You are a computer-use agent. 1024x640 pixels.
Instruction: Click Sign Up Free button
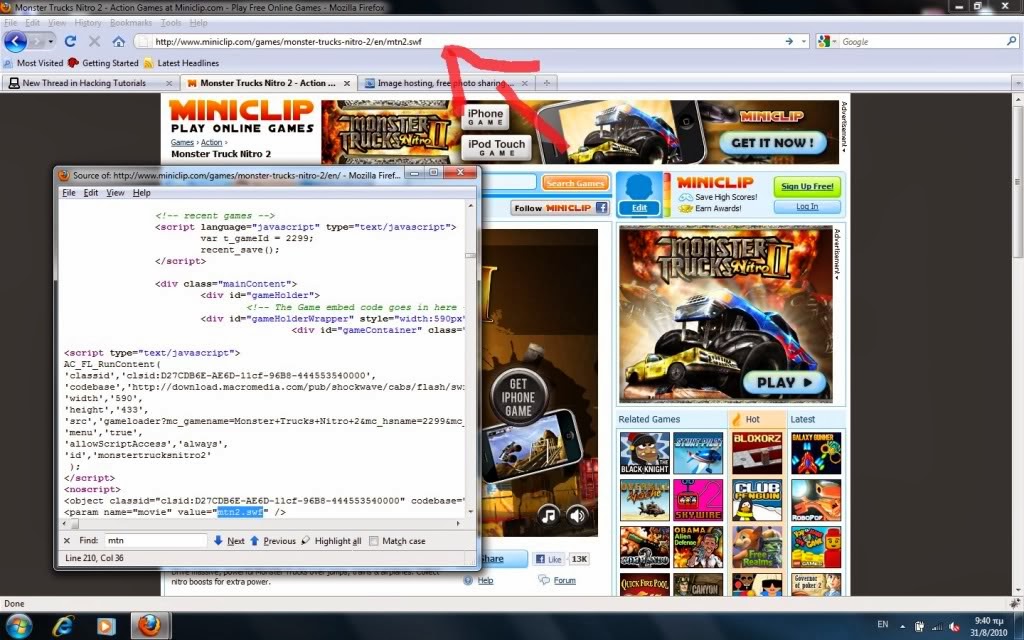tap(807, 186)
